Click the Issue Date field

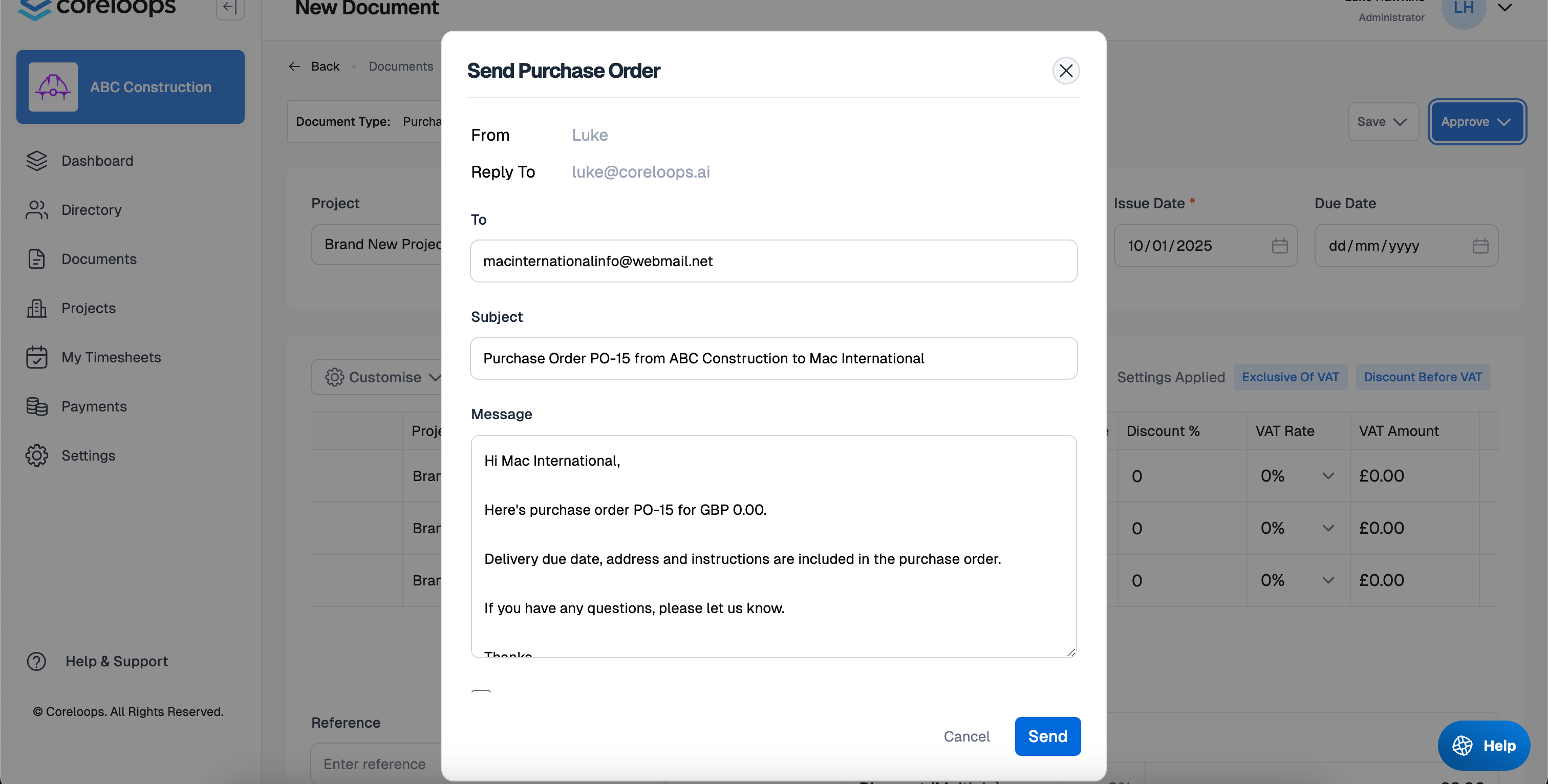(1206, 246)
